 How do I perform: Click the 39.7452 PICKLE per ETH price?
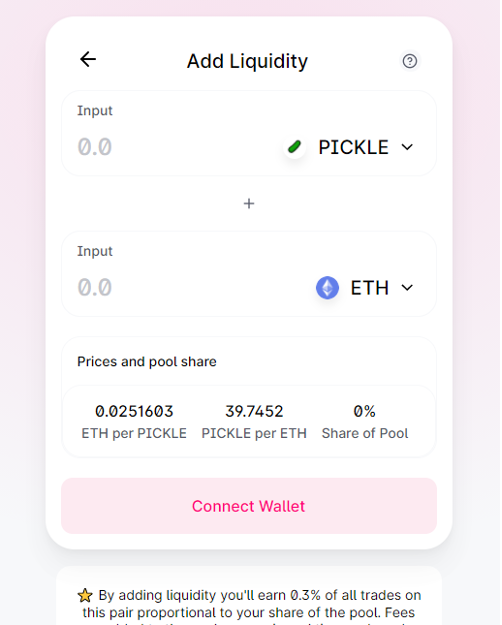[254, 412]
